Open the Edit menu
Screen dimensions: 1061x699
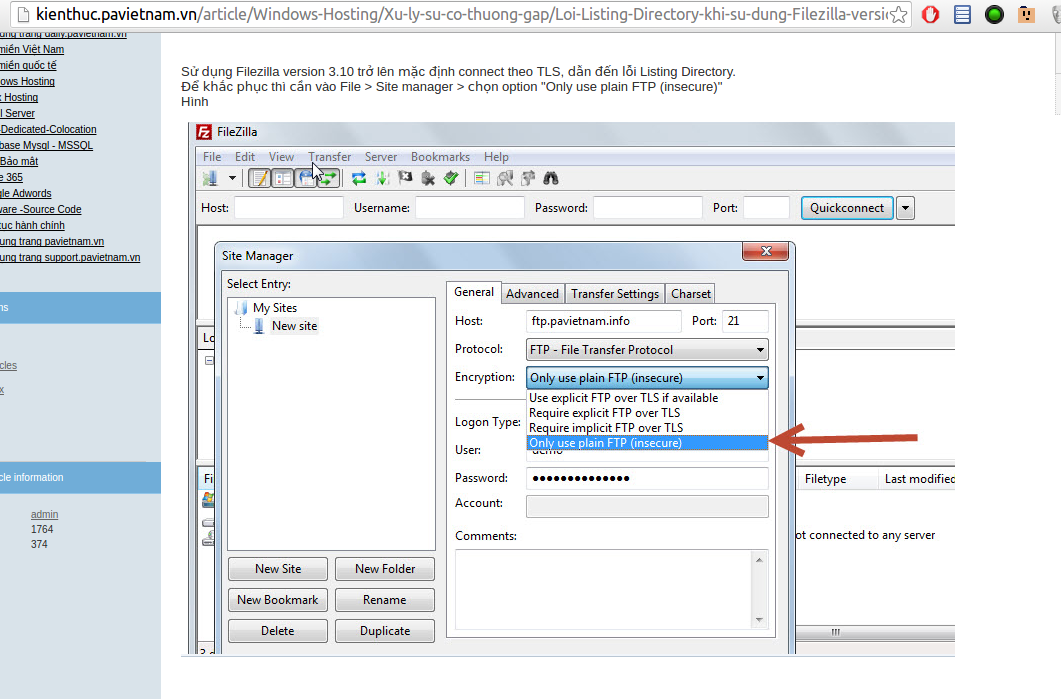tap(245, 156)
